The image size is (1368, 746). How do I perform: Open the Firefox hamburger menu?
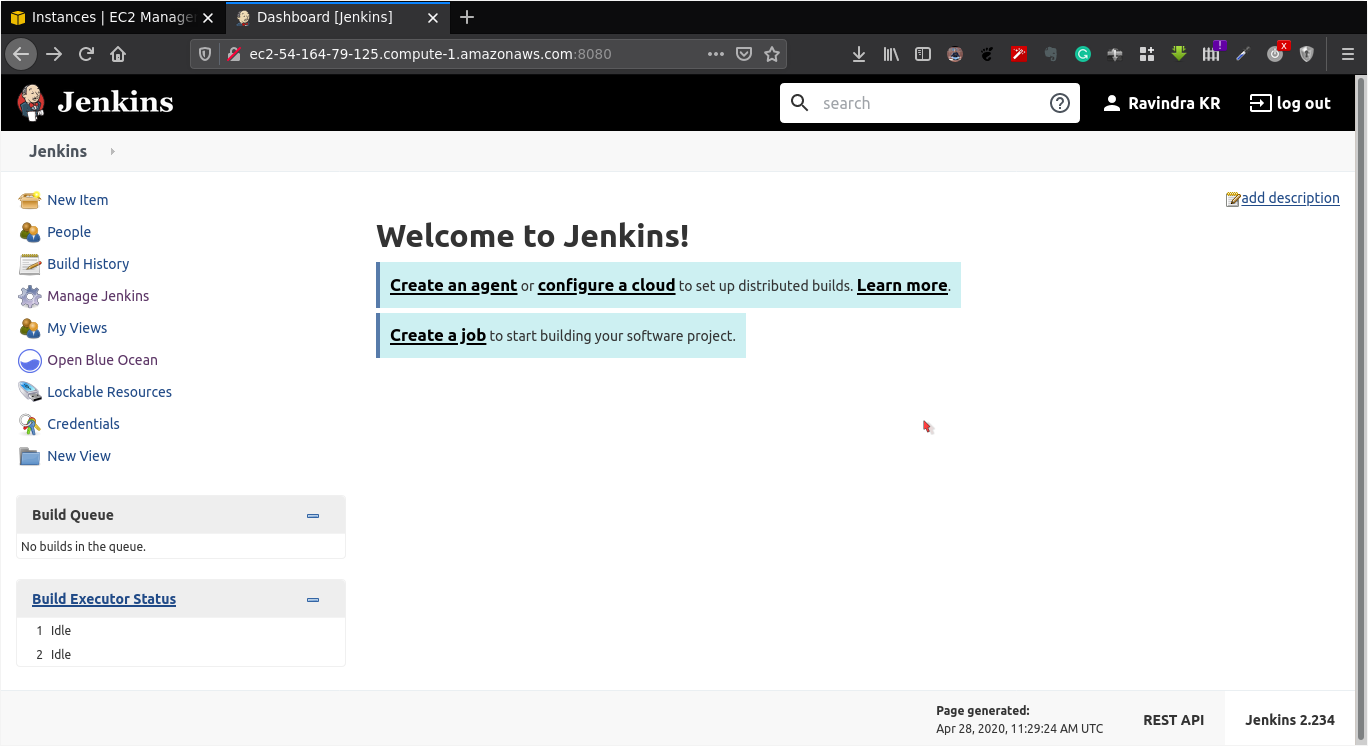pos(1347,54)
